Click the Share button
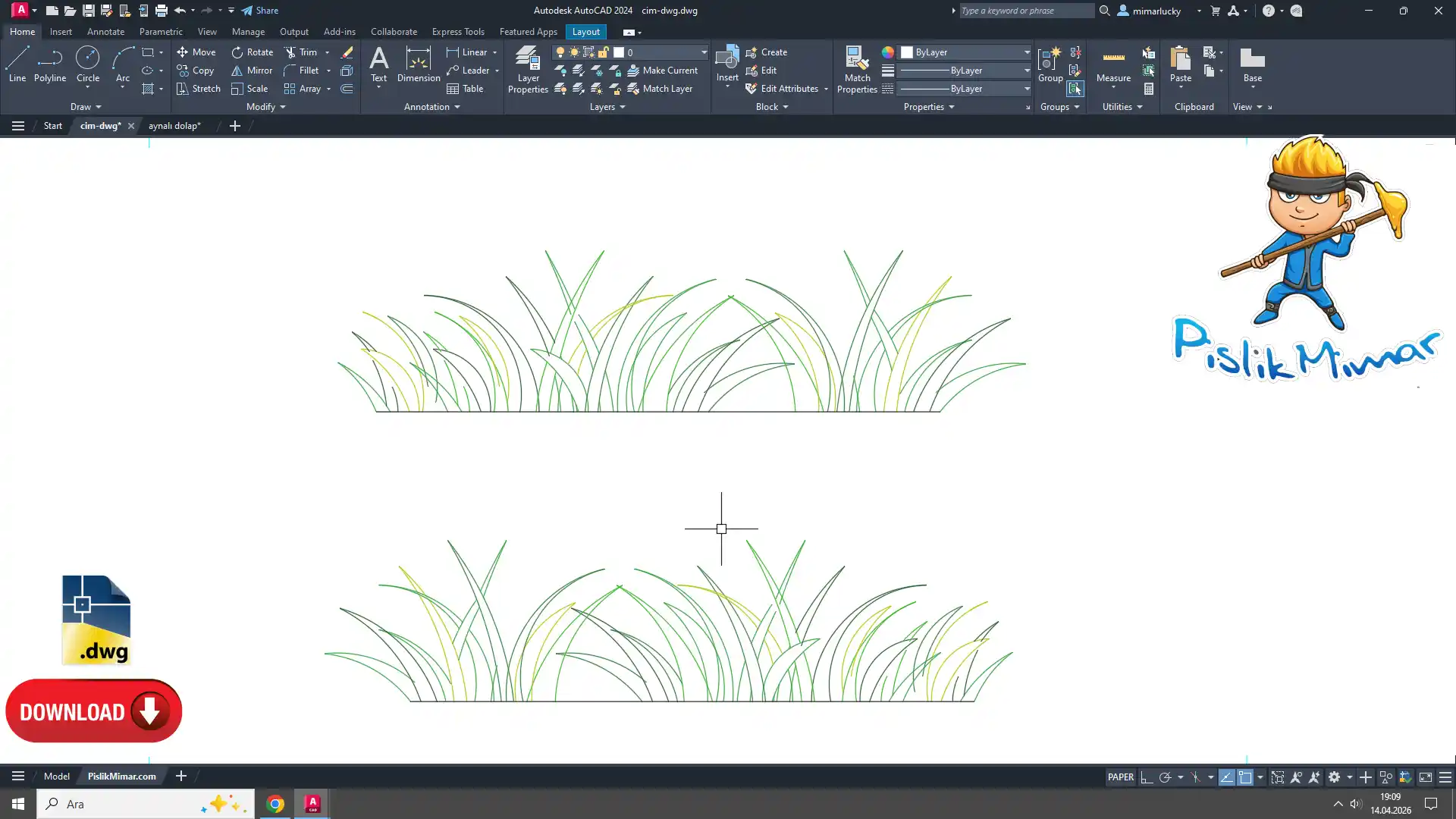 pyautogui.click(x=260, y=11)
